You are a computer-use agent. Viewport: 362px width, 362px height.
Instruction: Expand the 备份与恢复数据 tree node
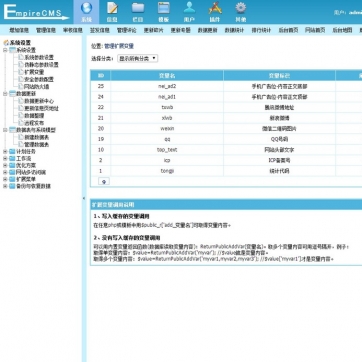pyautogui.click(x=5, y=186)
